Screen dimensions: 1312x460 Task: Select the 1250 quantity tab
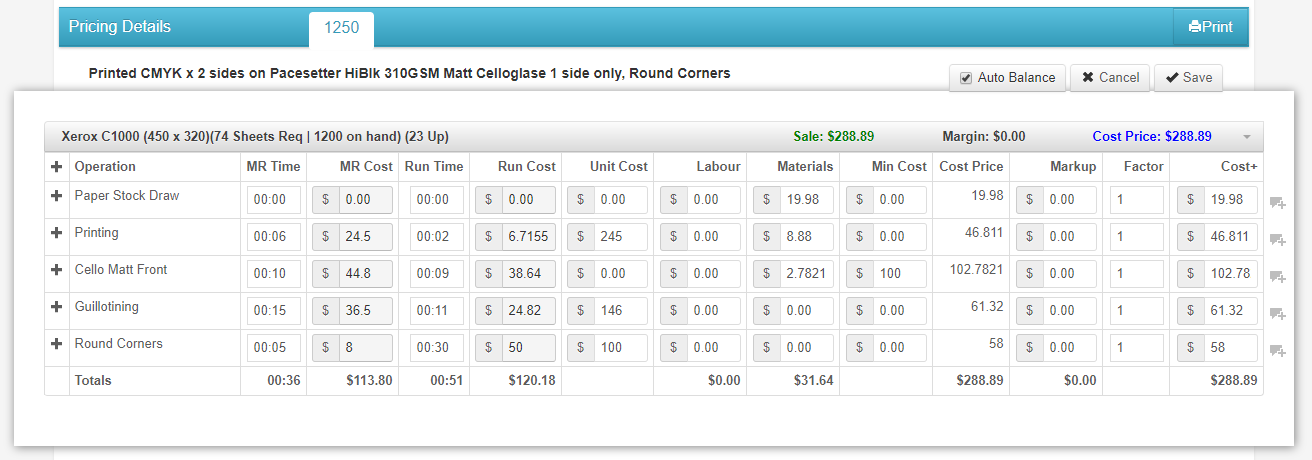(x=341, y=28)
